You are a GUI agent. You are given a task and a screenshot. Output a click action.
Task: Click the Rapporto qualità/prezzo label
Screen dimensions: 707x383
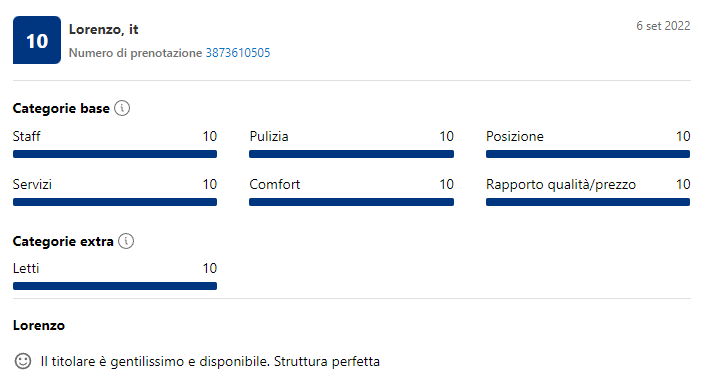[561, 185]
